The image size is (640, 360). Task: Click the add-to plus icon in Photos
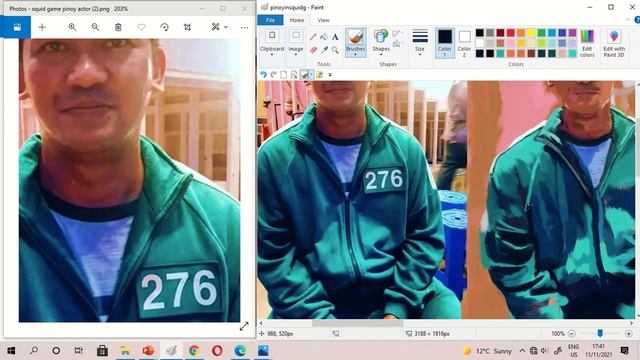pos(42,27)
